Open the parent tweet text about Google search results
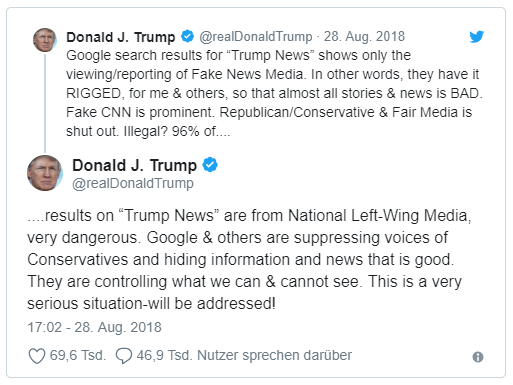The width and height of the screenshot is (513, 385). point(274,93)
